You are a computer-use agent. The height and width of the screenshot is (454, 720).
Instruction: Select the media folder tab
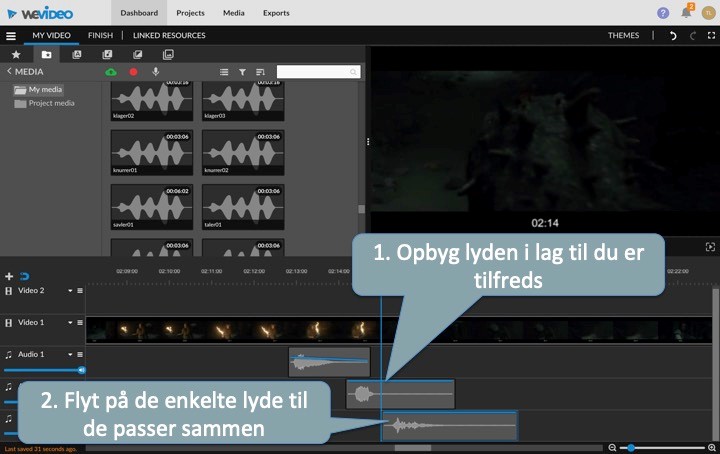tap(46, 55)
